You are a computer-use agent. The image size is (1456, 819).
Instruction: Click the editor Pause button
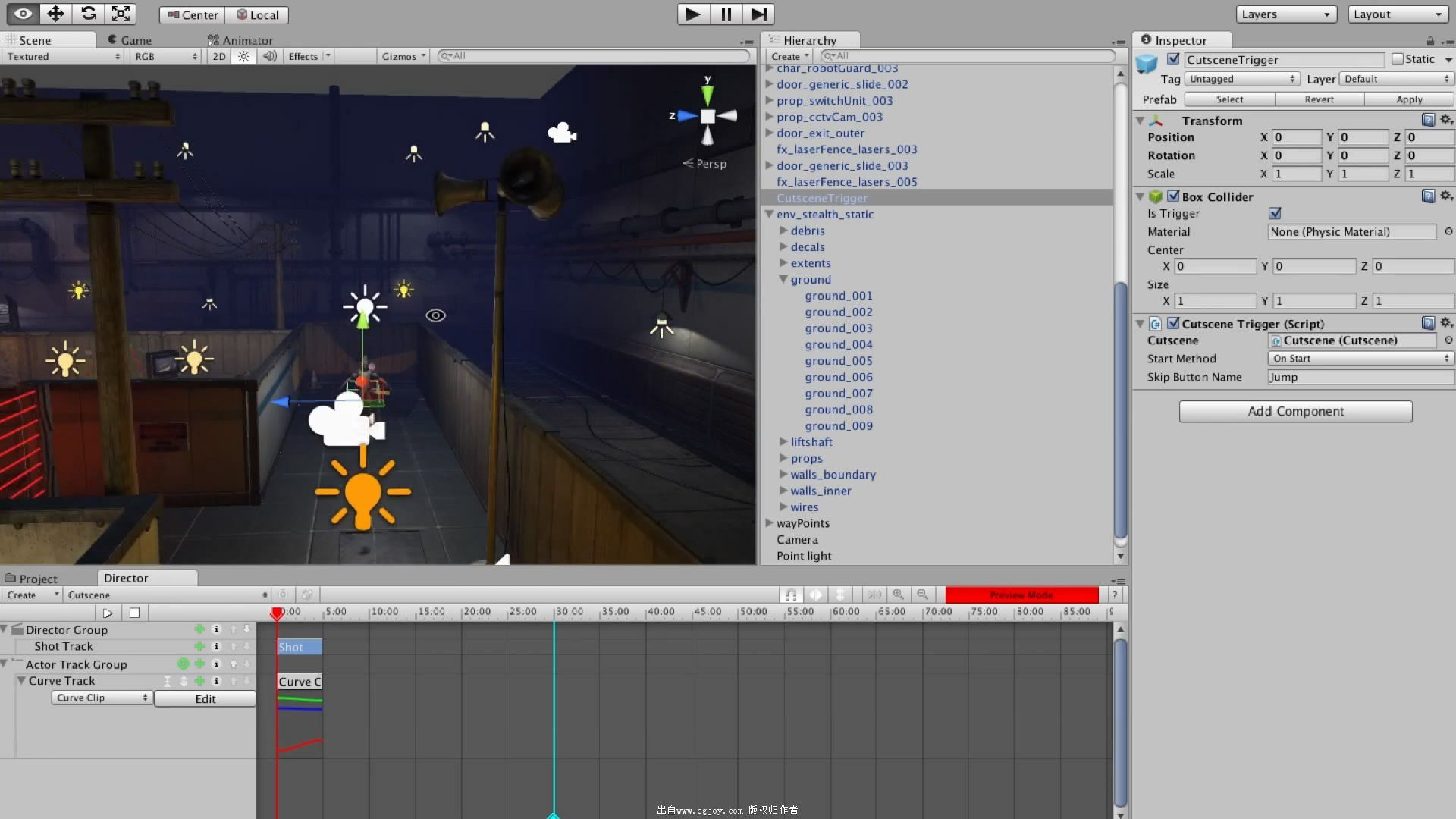click(x=726, y=14)
